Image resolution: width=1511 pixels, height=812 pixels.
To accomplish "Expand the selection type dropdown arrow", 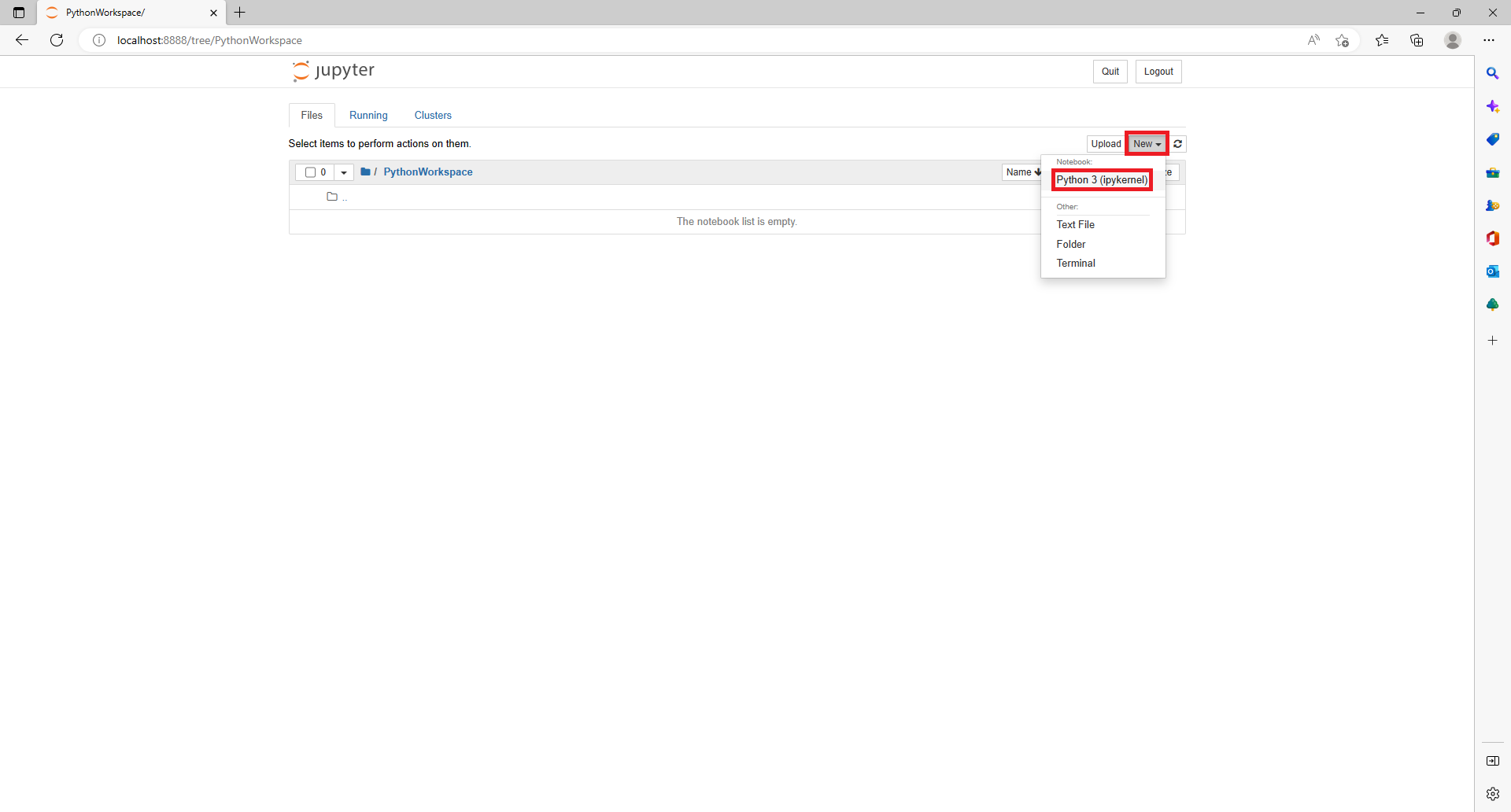I will 344,172.
